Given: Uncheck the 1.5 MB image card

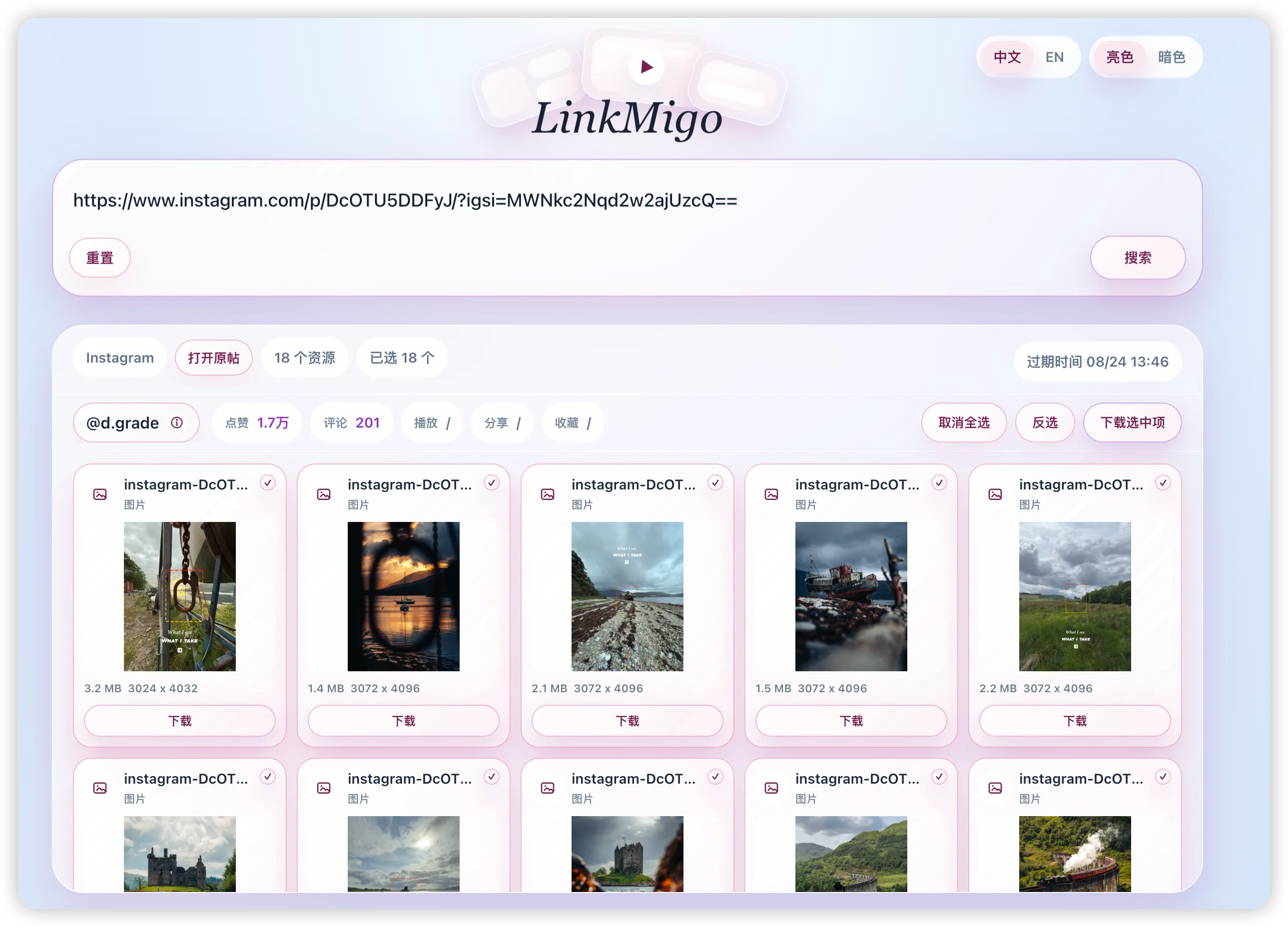Looking at the screenshot, I should tap(939, 483).
